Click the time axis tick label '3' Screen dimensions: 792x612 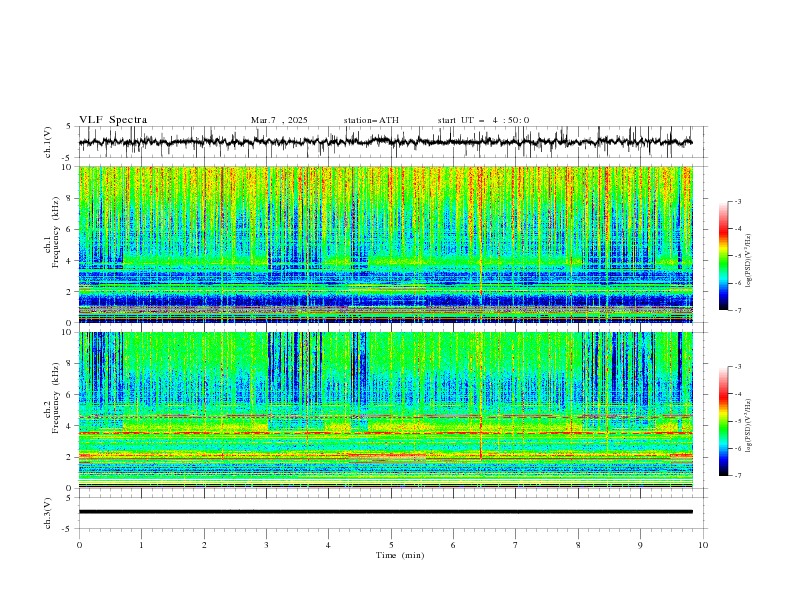(x=266, y=545)
